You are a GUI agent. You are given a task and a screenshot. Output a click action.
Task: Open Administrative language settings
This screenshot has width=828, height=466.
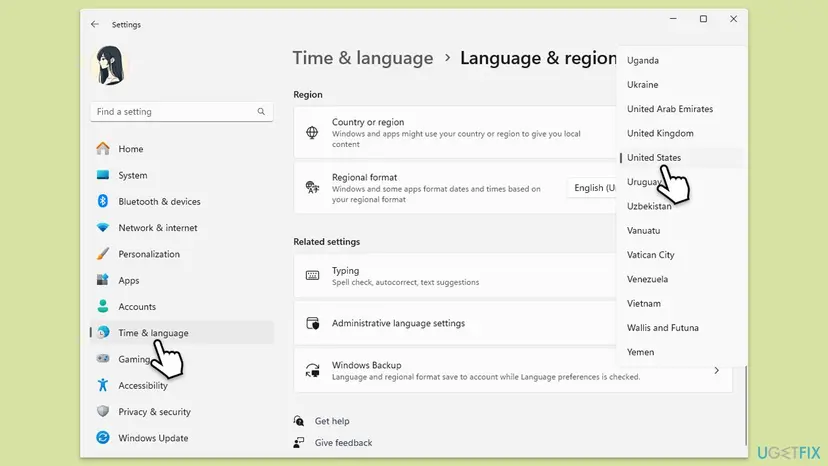(455, 323)
